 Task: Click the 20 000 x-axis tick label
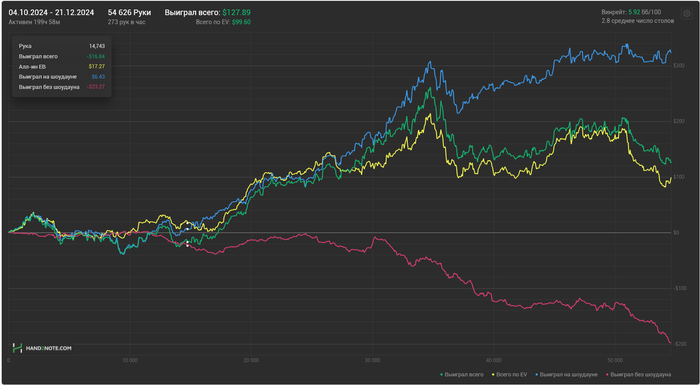[x=251, y=360]
